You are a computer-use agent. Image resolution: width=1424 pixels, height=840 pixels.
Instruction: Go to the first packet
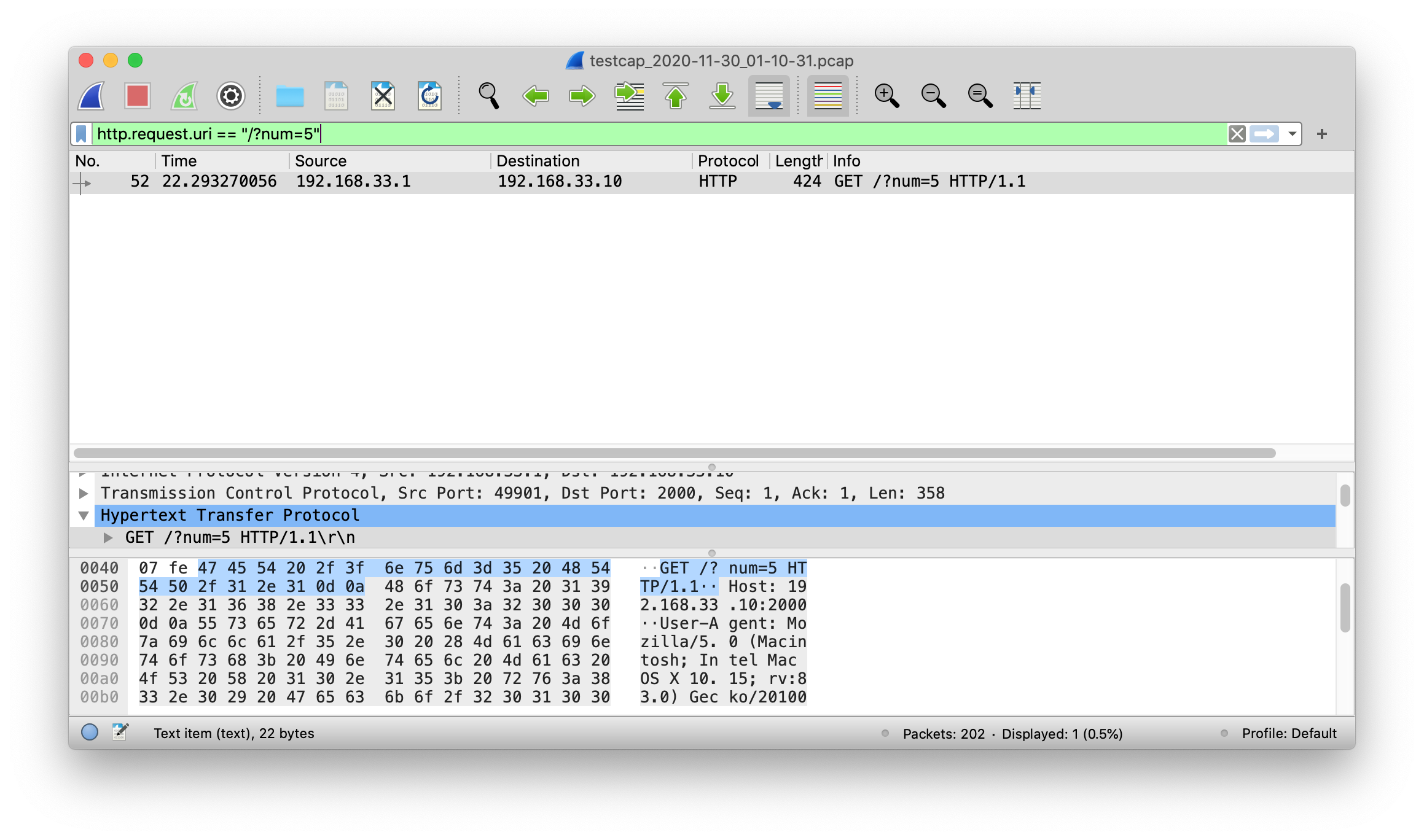676,96
